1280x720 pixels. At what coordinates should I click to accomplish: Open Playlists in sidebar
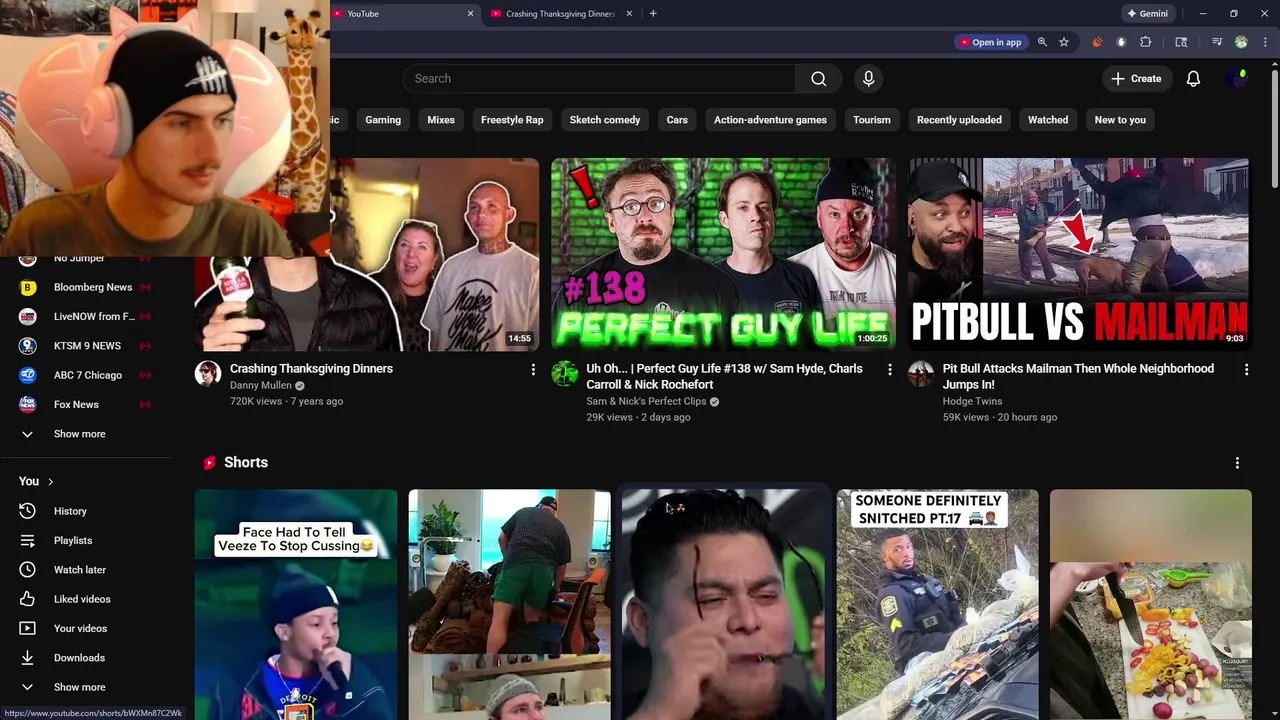[88, 540]
